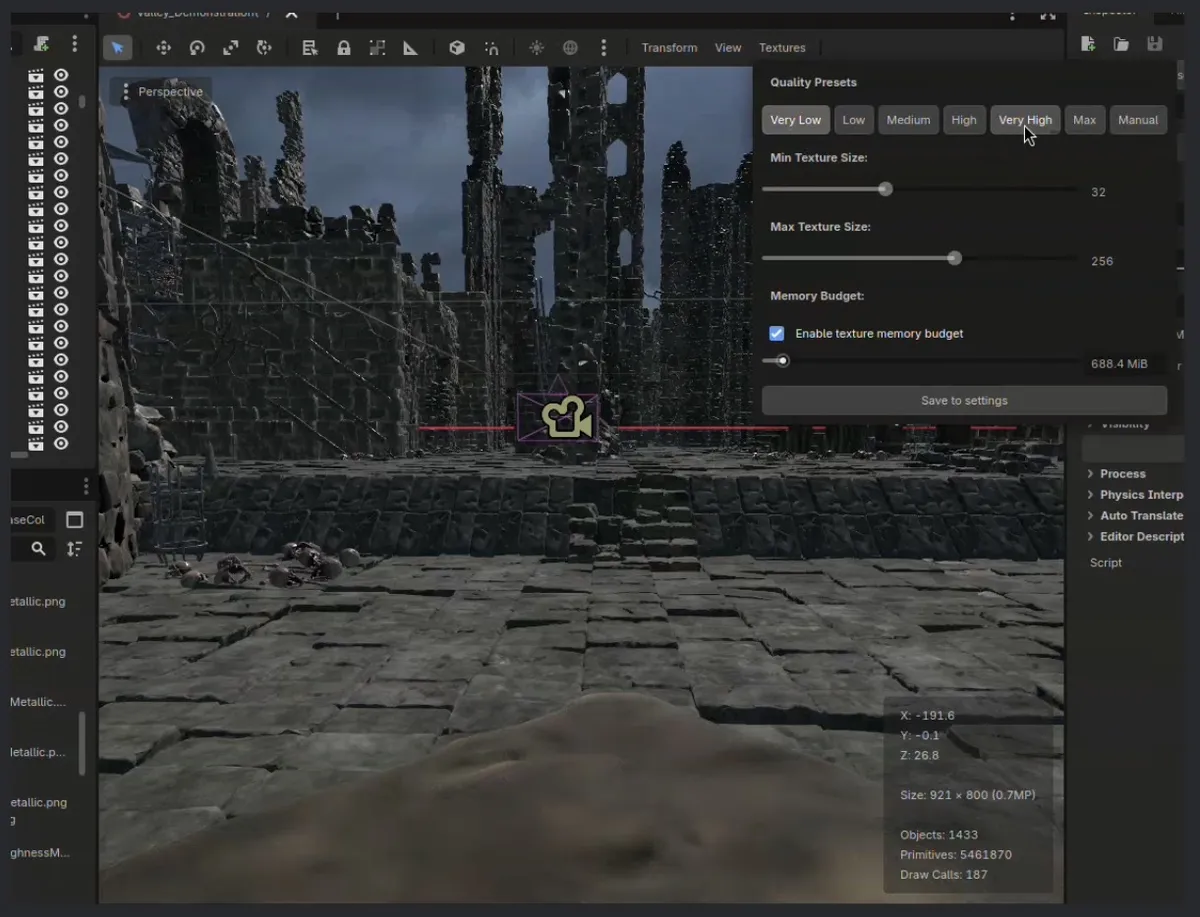Open the Textures menu
1200x917 pixels.
point(782,47)
